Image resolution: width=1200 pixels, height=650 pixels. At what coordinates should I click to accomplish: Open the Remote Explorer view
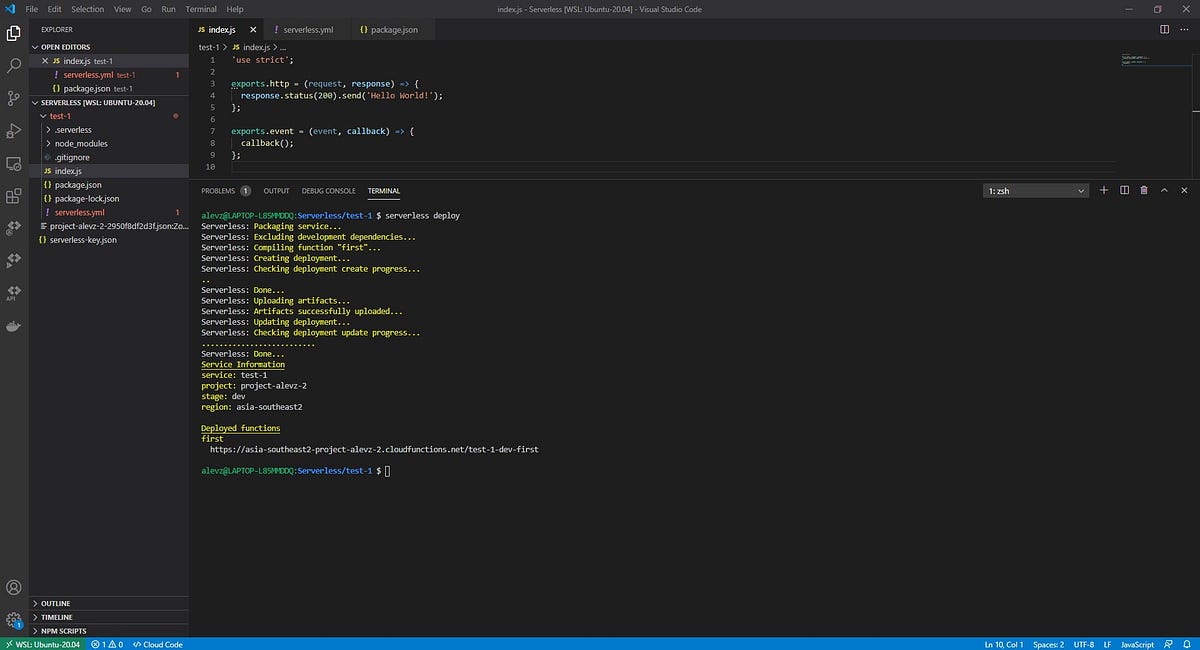pos(13,162)
